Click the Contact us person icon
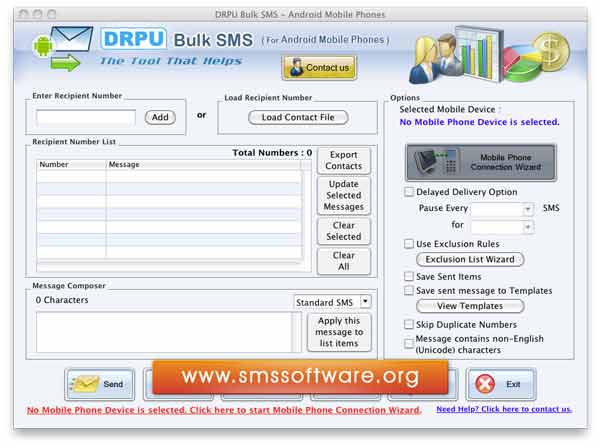The image size is (600, 448). tap(296, 67)
